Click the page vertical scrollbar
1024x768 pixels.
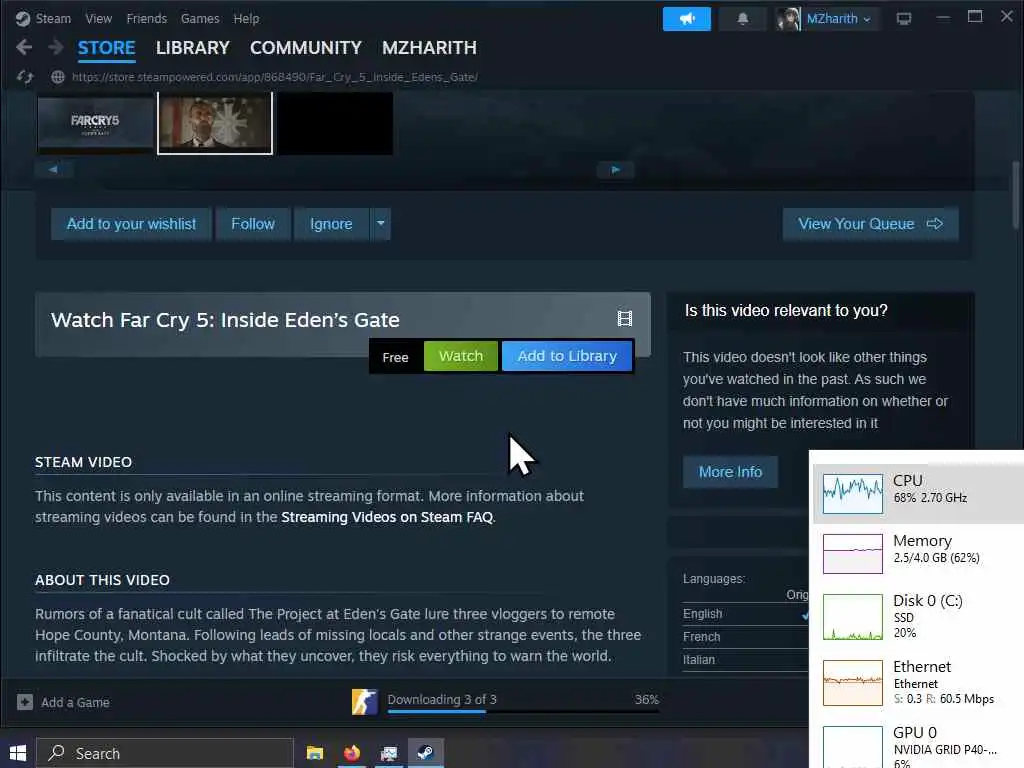pos(1016,196)
